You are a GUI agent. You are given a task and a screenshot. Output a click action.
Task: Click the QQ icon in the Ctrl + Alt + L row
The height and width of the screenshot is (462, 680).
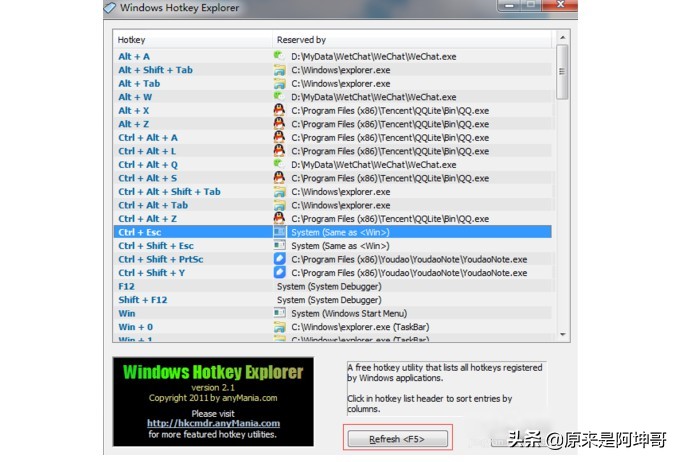(x=279, y=151)
